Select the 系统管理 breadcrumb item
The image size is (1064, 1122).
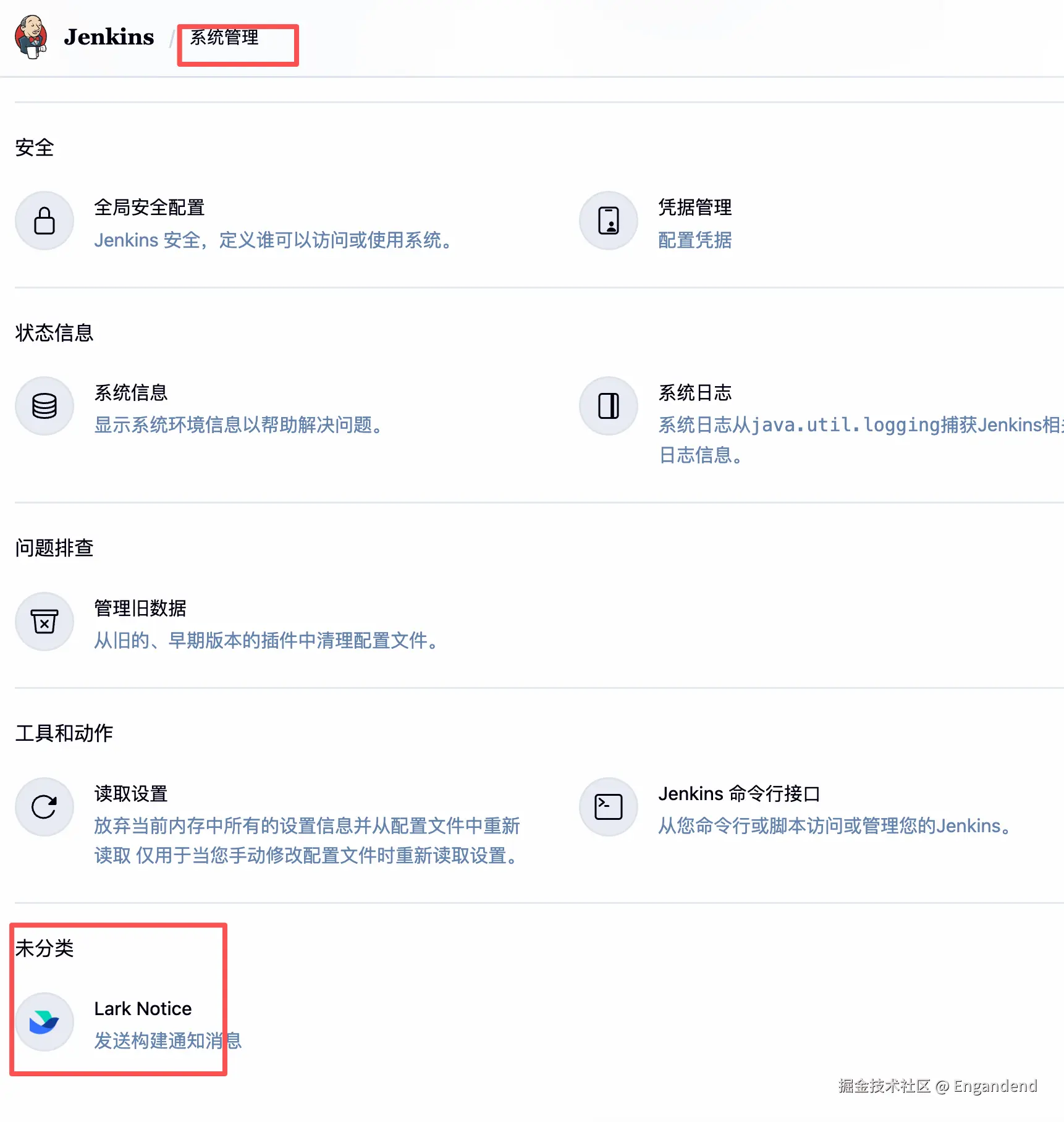(x=224, y=38)
